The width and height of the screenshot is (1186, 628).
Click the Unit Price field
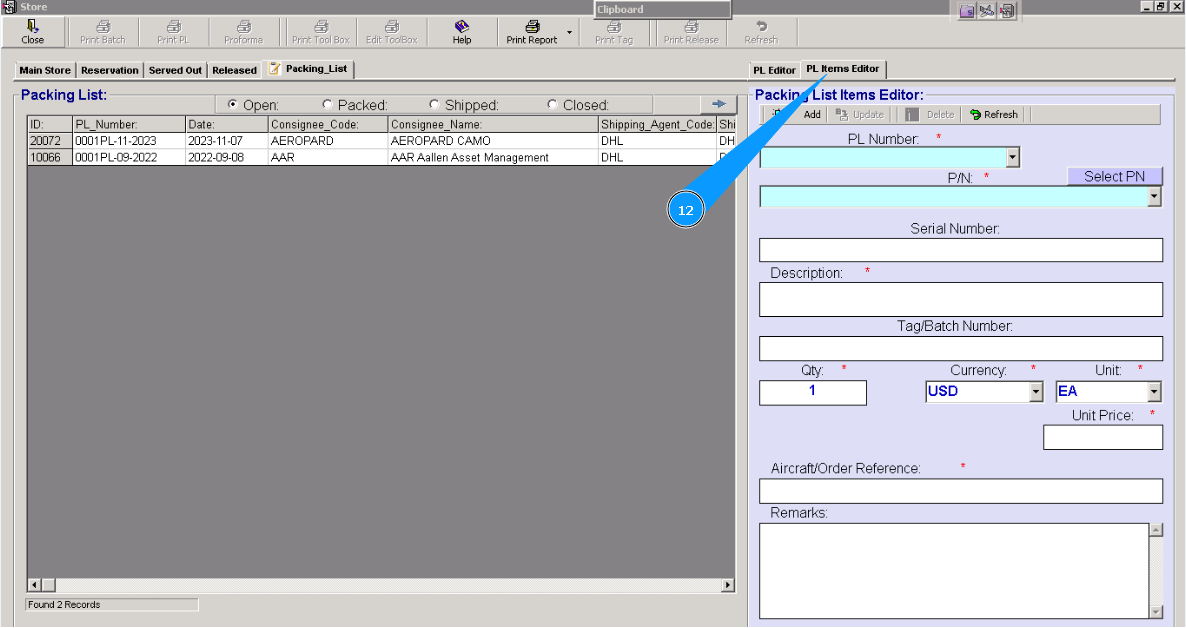1102,437
